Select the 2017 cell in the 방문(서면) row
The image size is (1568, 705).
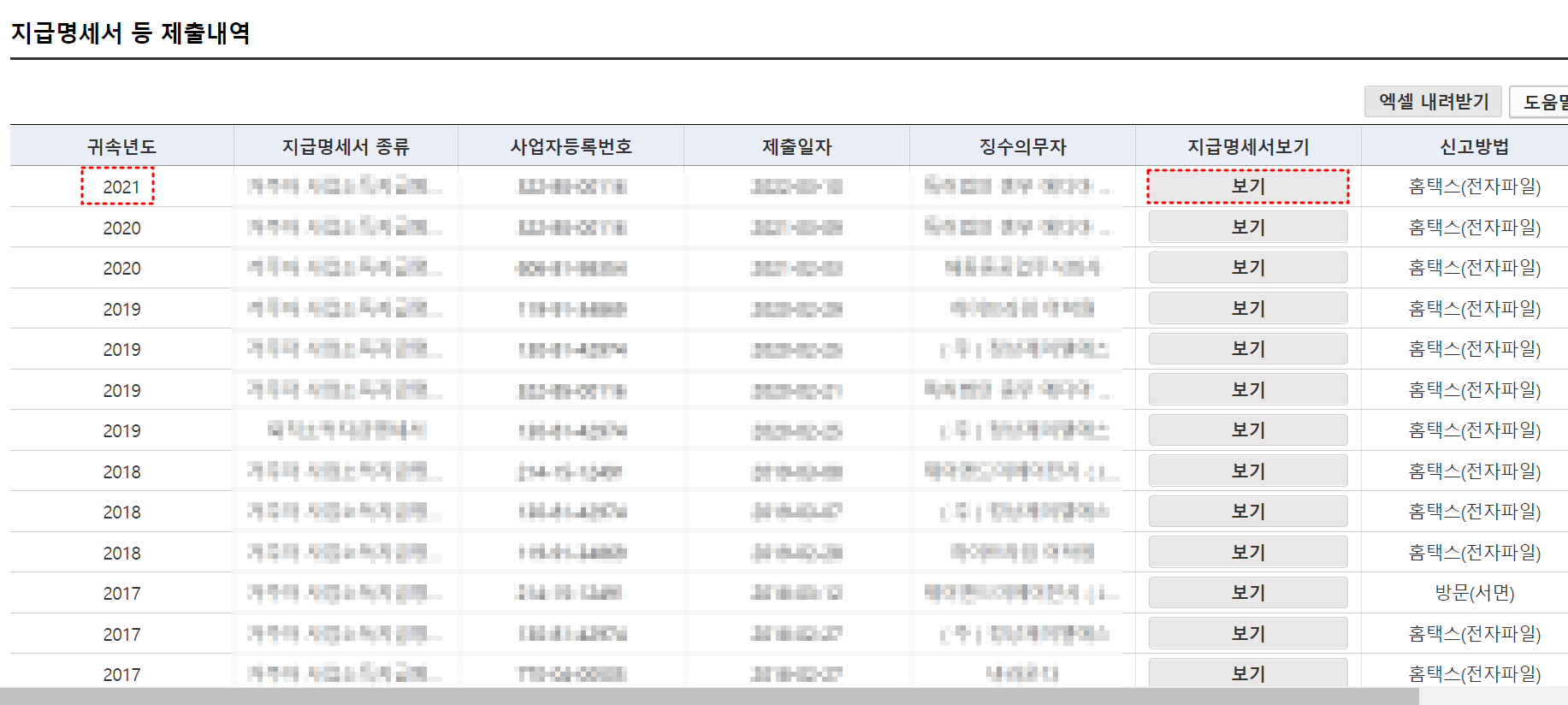click(121, 593)
